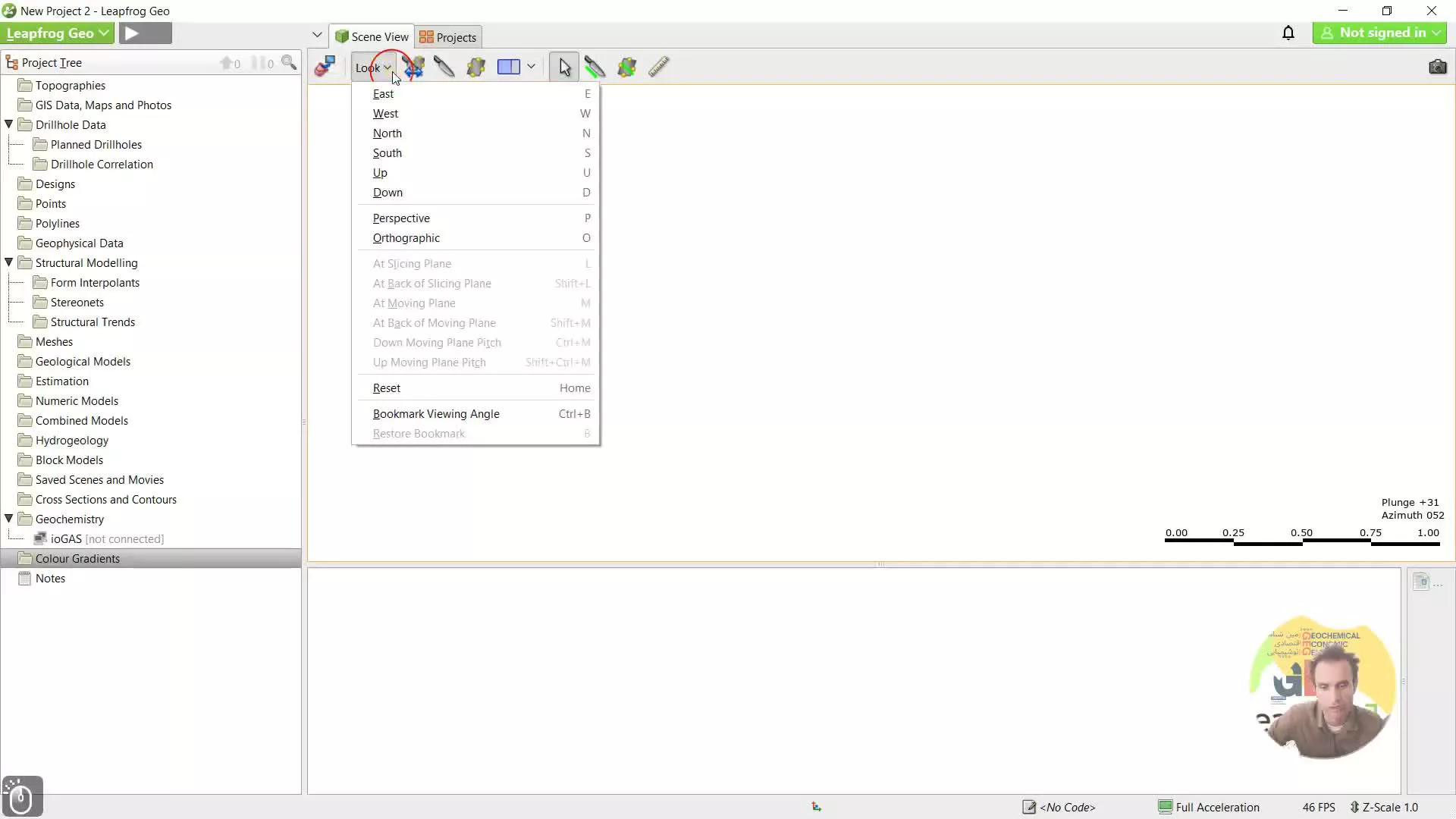Open the Look direction dropdown
Image resolution: width=1456 pixels, height=819 pixels.
click(x=374, y=67)
